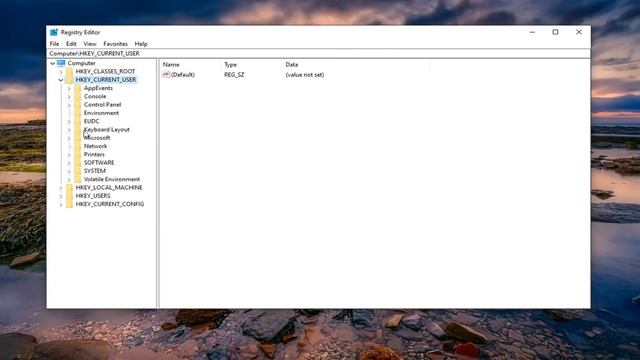Expand the SOFTWARE key chevron
The image size is (640, 360).
pos(69,163)
